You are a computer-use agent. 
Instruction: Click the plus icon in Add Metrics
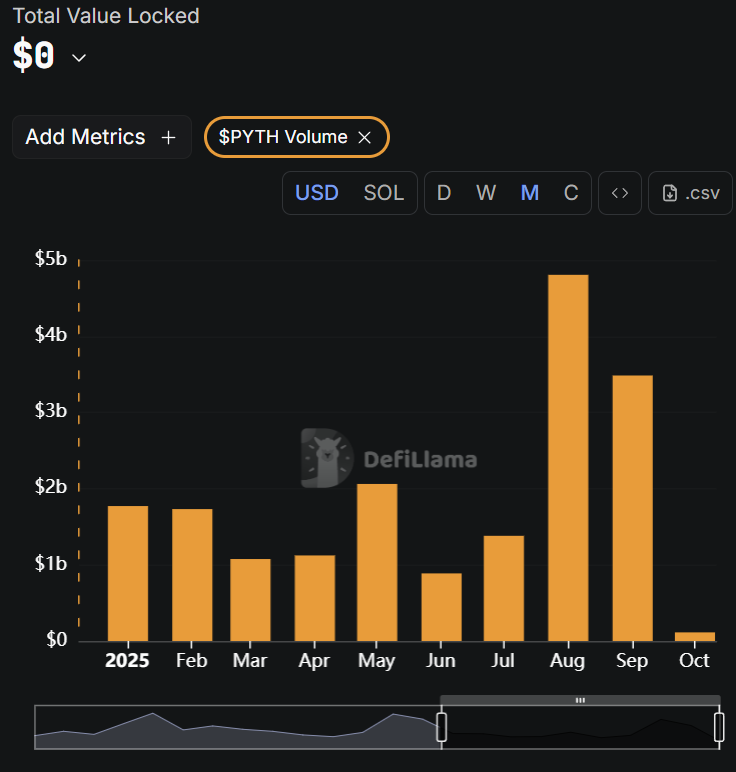pos(168,137)
